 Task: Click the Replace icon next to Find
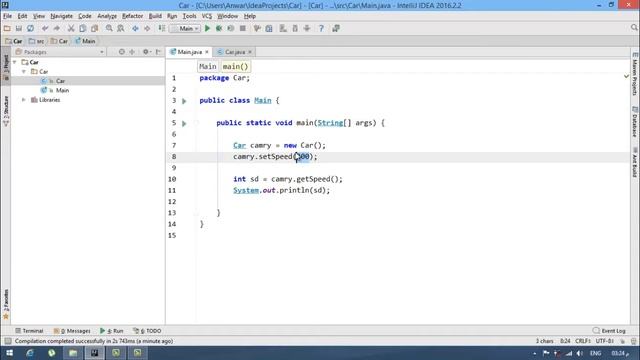tap(121, 28)
